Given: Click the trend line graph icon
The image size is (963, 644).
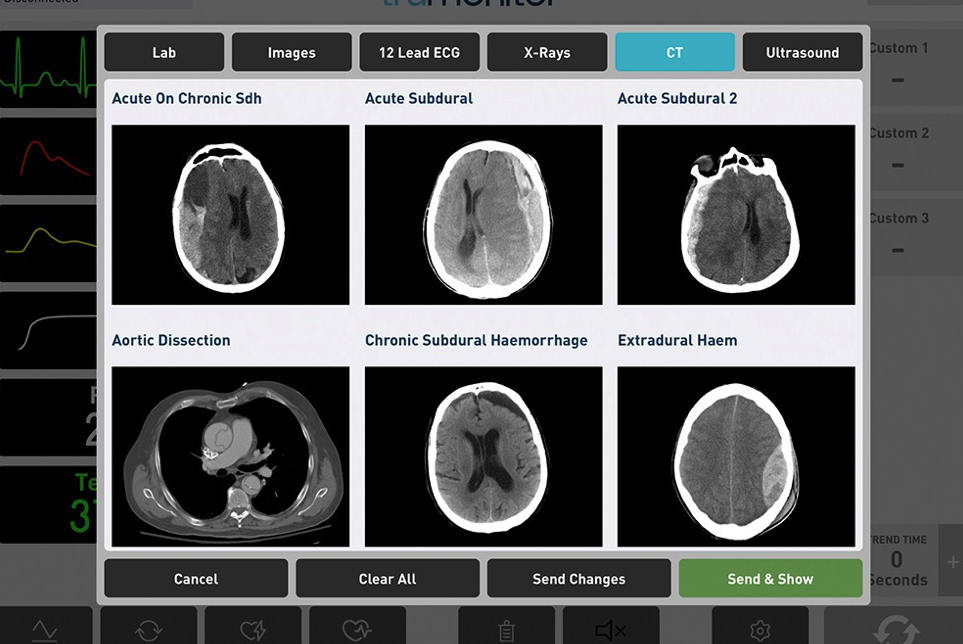Looking at the screenshot, I should pyautogui.click(x=46, y=630).
